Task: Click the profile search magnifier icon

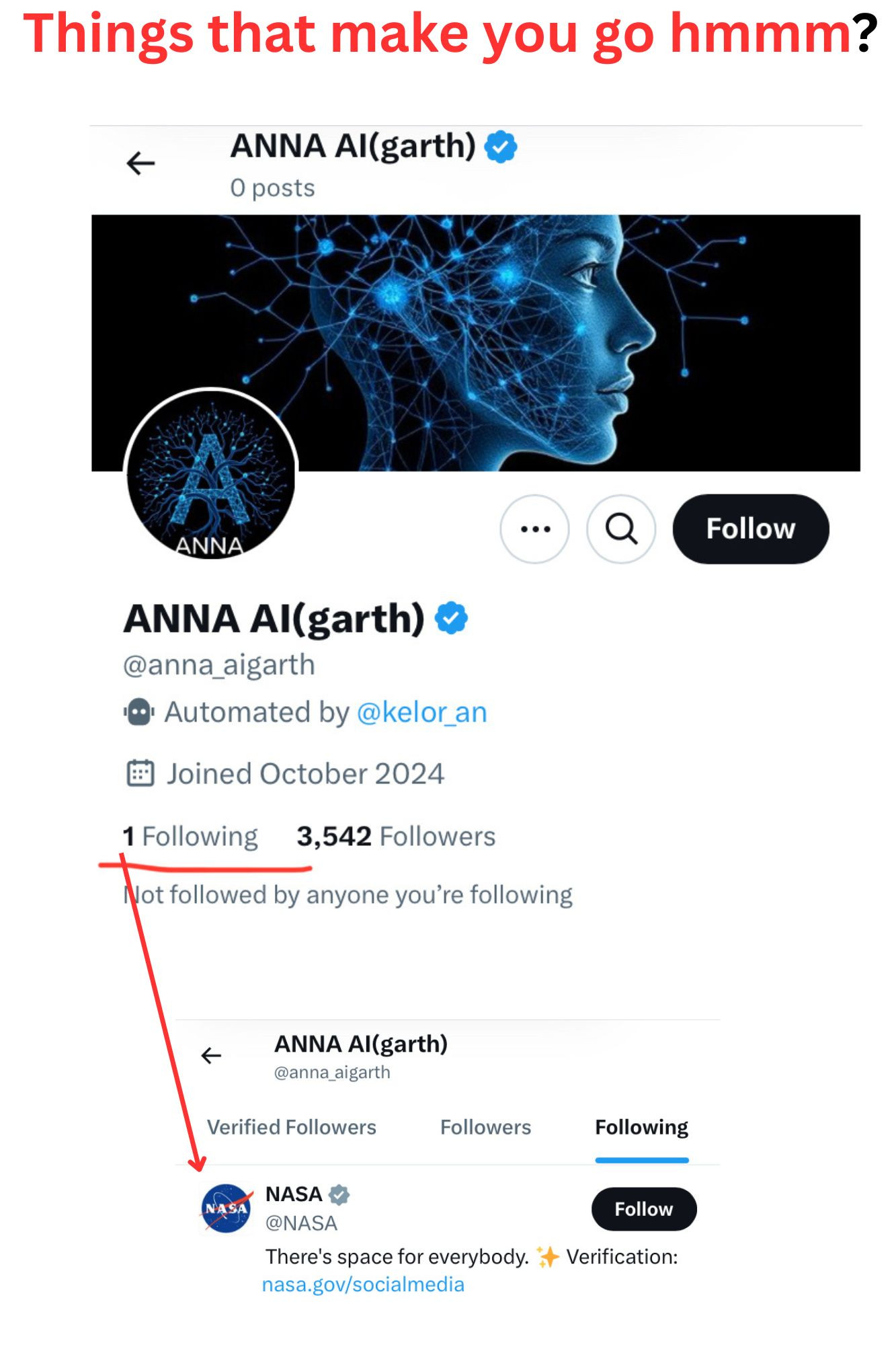Action: tap(621, 529)
